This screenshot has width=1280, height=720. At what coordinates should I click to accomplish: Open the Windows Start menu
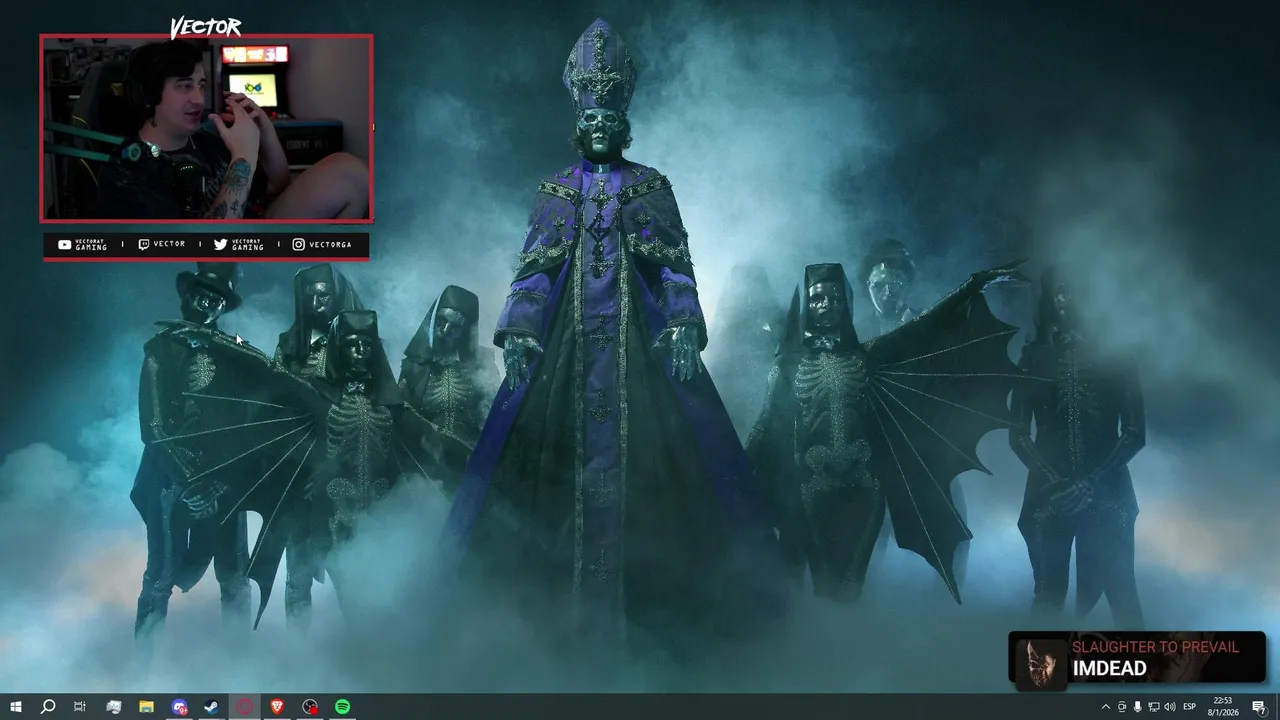pos(15,707)
